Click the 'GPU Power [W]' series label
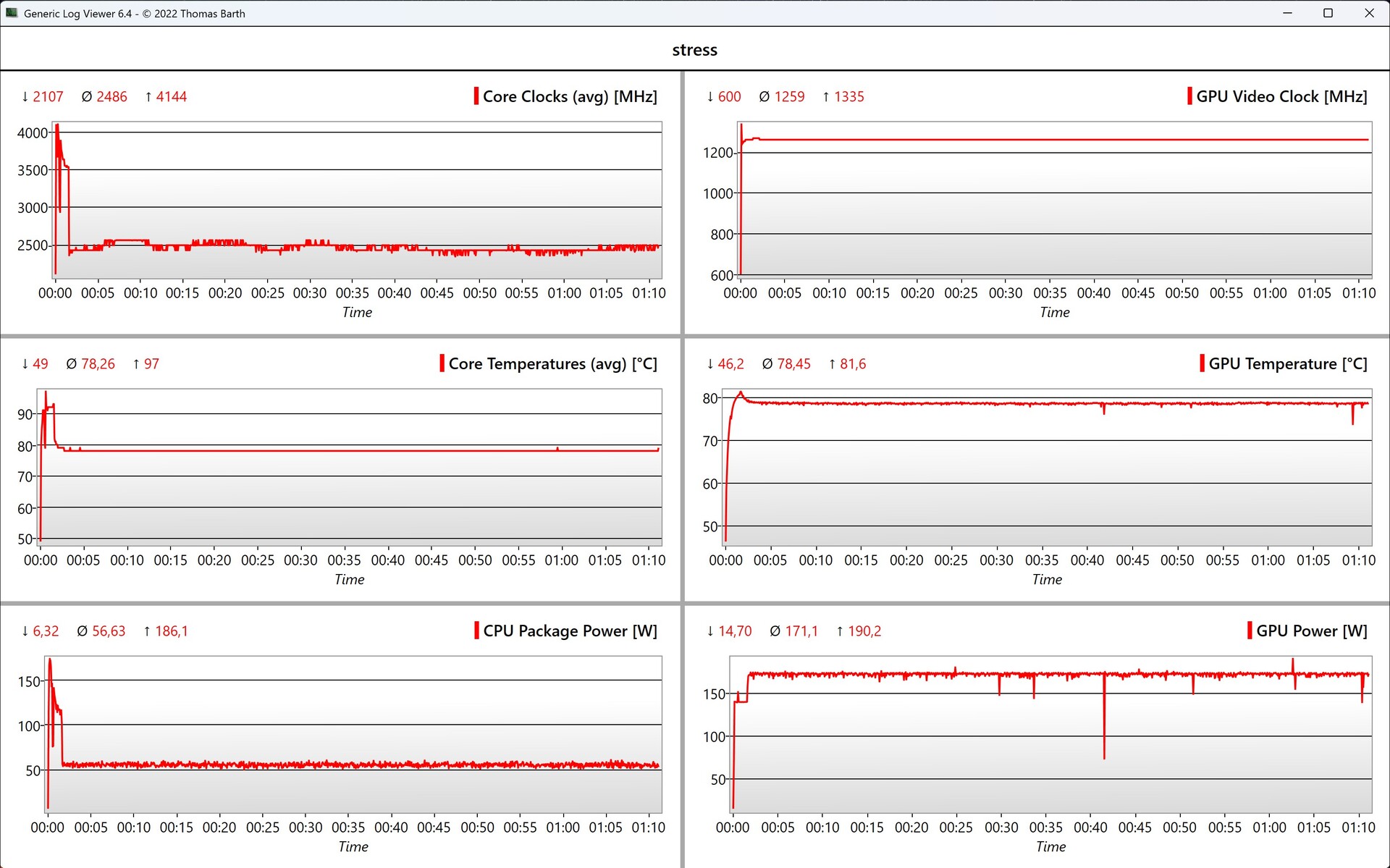1390x868 pixels. tap(1311, 631)
